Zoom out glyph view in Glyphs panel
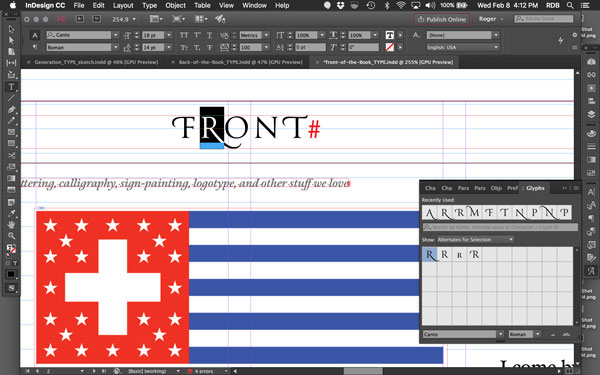 tap(553, 334)
